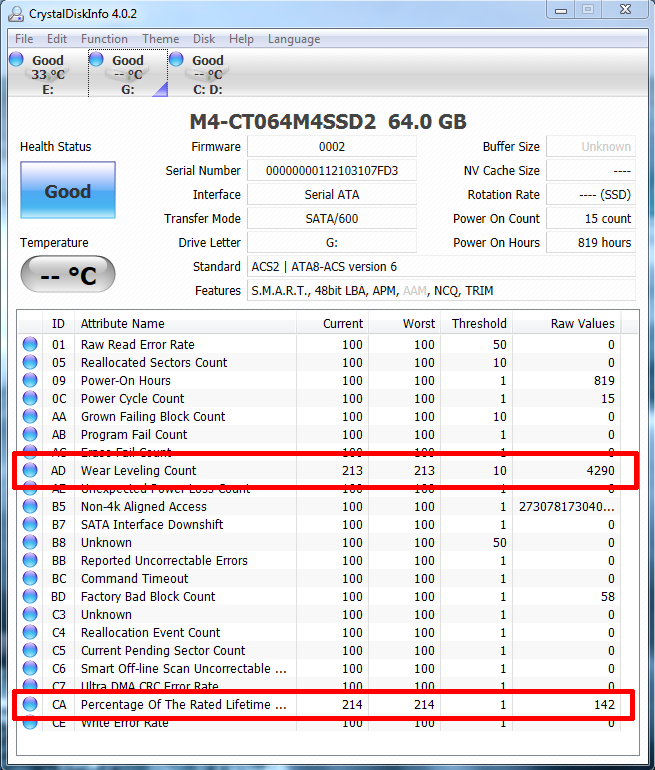Click status icon for B8 Unknown row
The image size is (655, 770).
30,543
